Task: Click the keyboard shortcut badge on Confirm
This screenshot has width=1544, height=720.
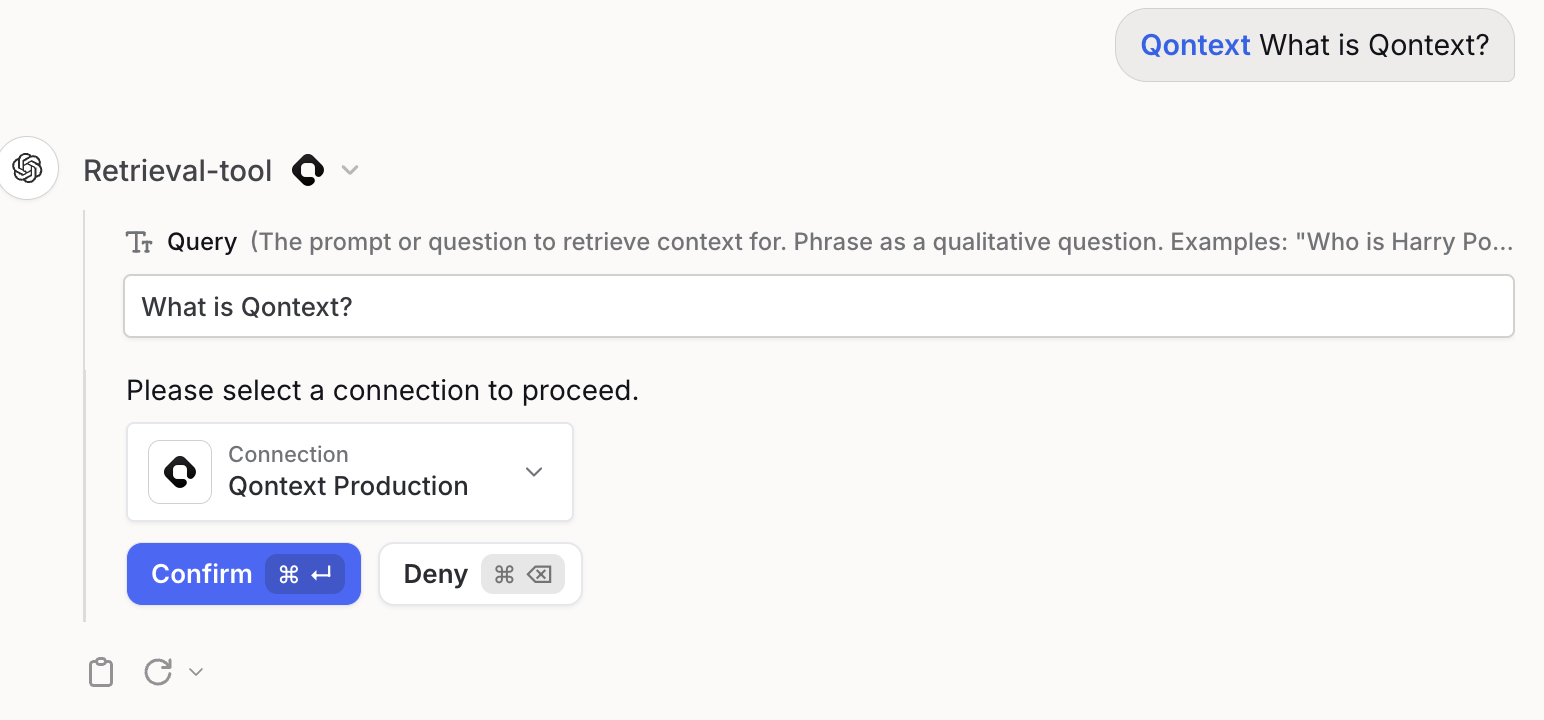Action: click(x=305, y=574)
